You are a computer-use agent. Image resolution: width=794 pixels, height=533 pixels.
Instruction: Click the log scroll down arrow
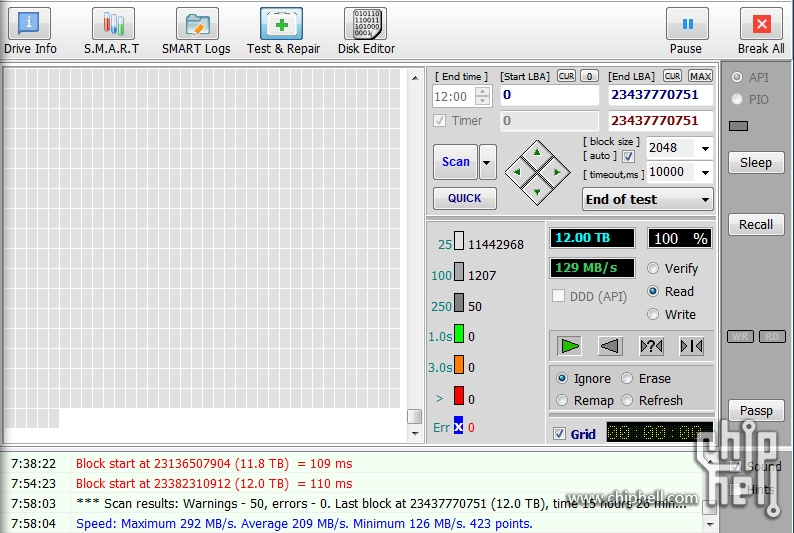(x=709, y=524)
